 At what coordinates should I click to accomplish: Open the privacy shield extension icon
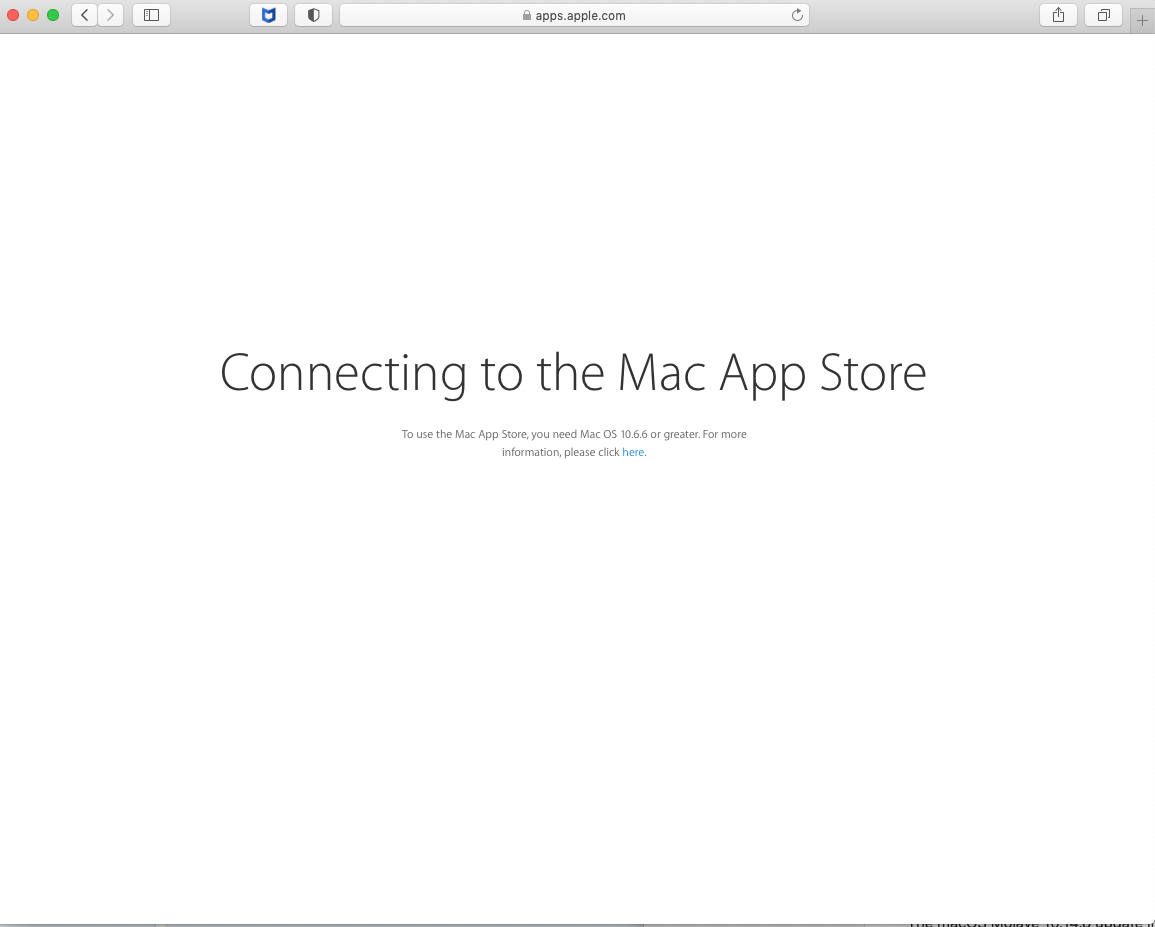pos(313,15)
